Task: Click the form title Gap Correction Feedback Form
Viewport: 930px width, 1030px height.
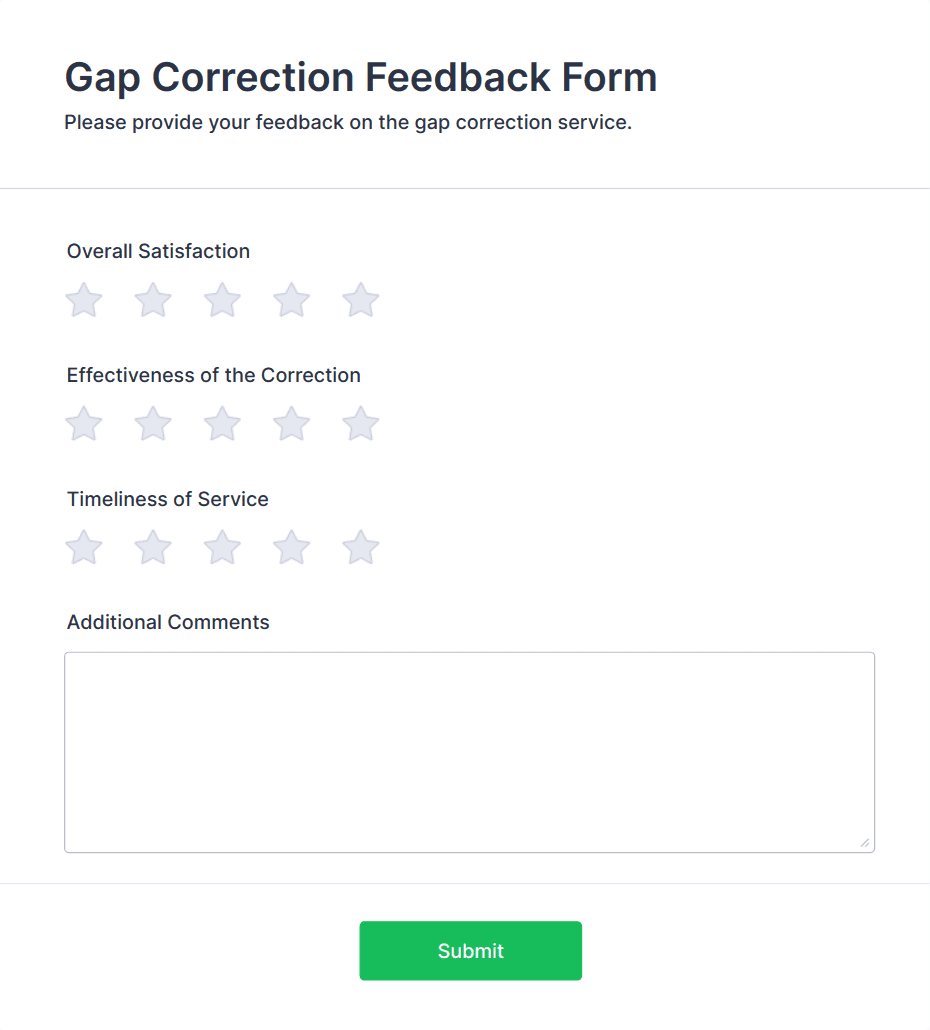Action: (361, 77)
